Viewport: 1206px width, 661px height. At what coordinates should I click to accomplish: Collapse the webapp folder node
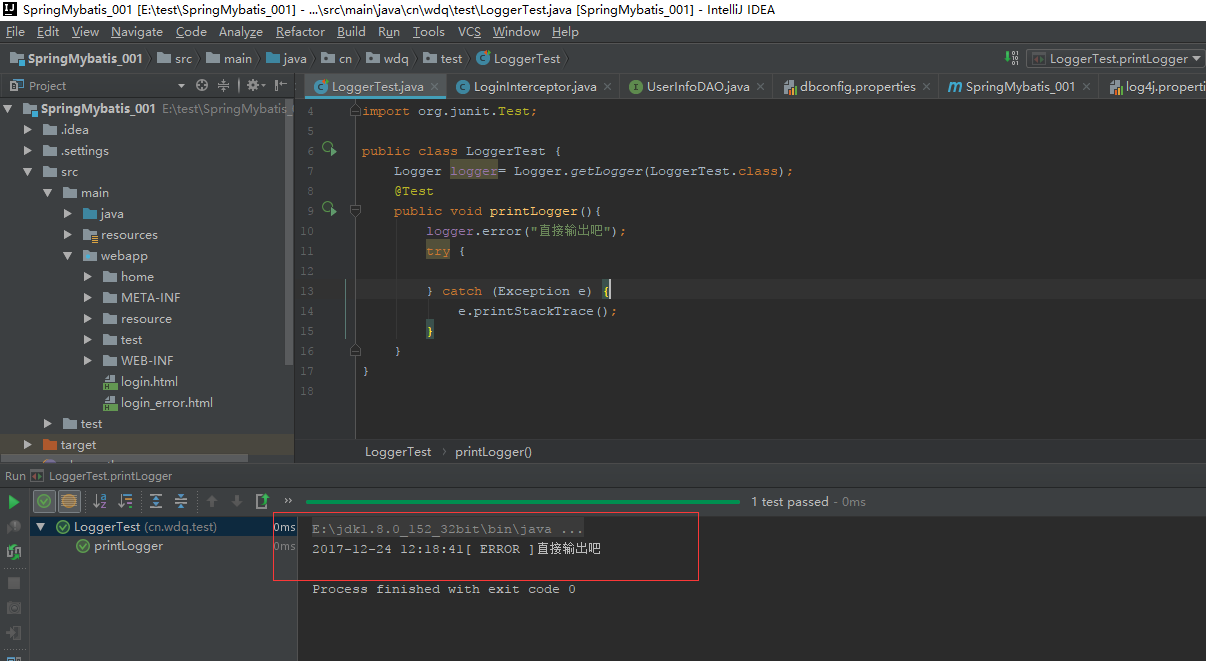[68, 256]
